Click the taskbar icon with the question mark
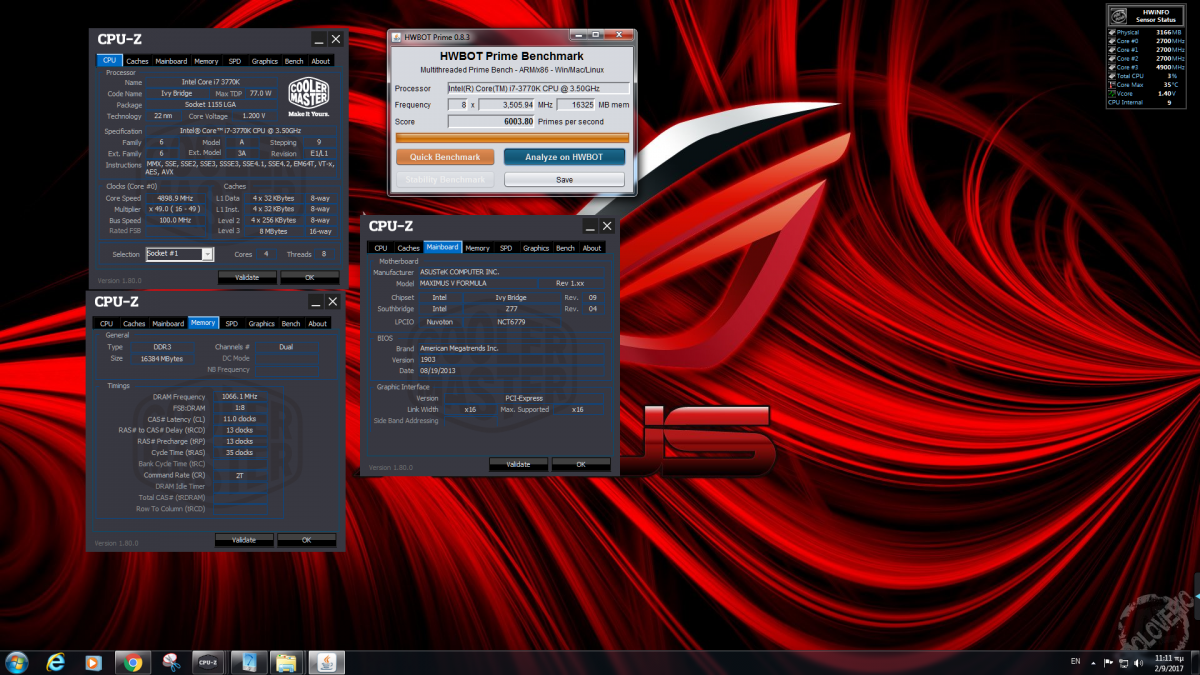Image resolution: width=1200 pixels, height=675 pixels. pyautogui.click(x=247, y=661)
